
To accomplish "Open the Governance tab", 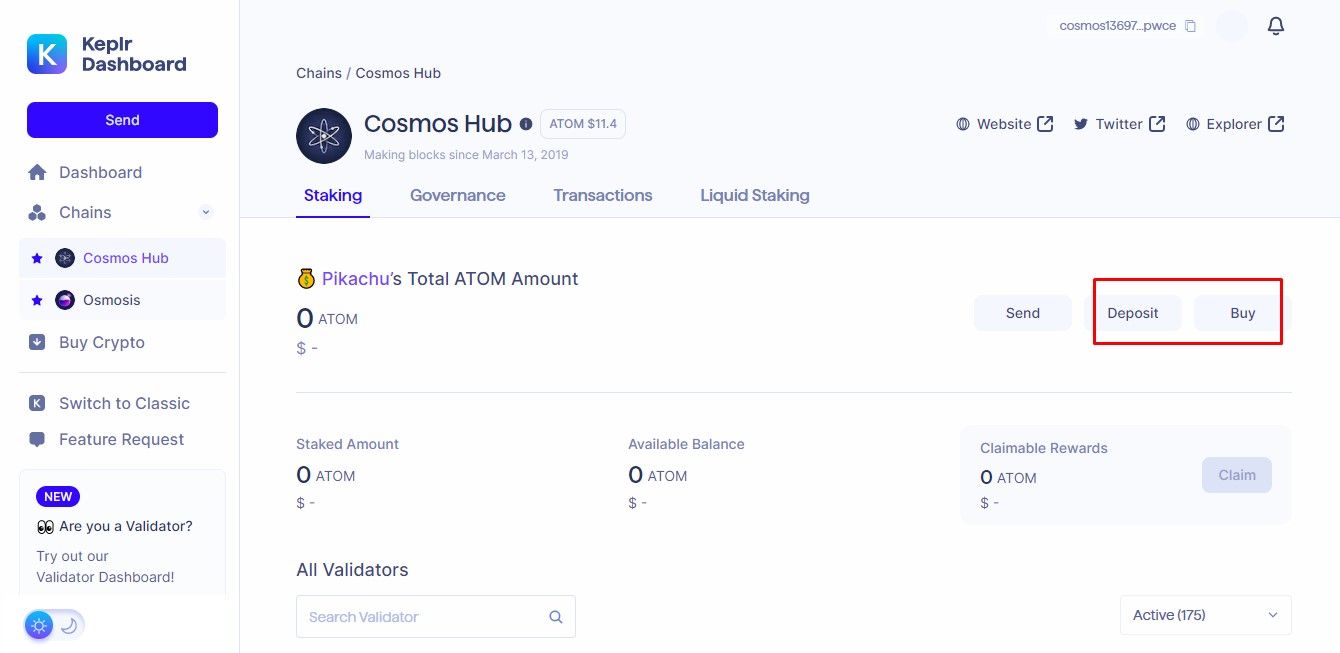I will coord(458,196).
